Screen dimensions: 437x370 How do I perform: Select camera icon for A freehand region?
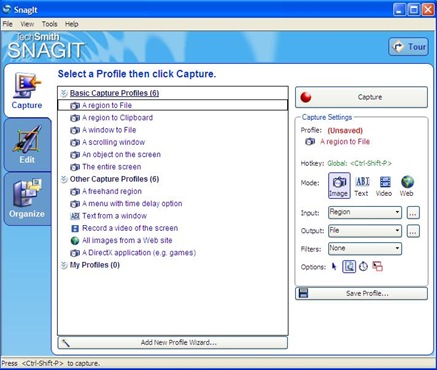(75, 192)
